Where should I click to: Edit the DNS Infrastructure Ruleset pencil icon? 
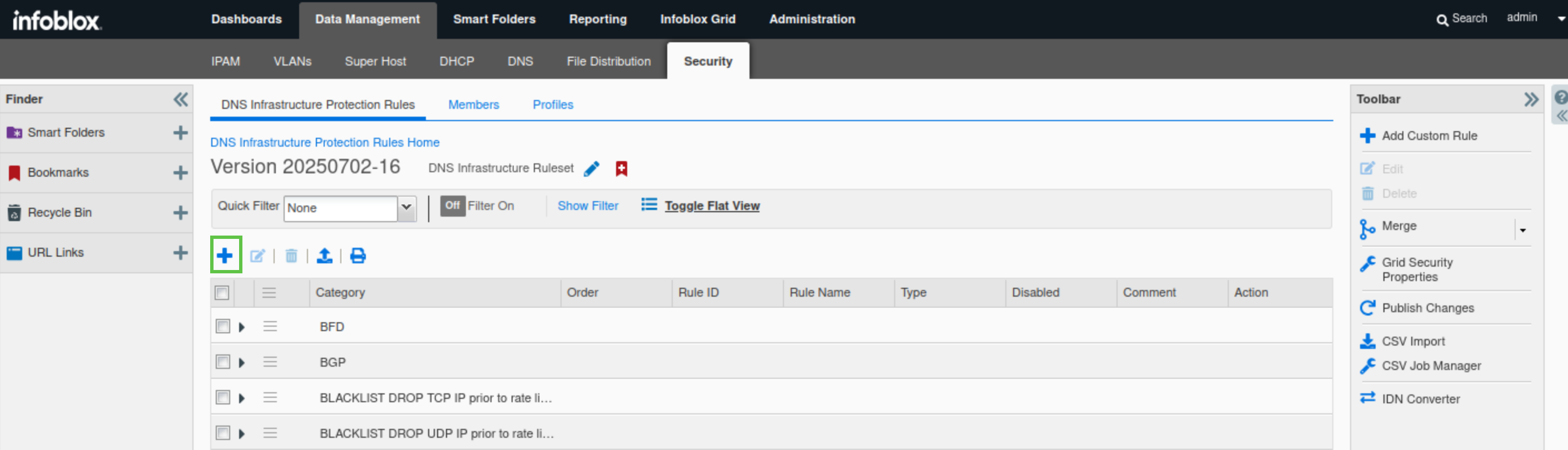coord(592,168)
